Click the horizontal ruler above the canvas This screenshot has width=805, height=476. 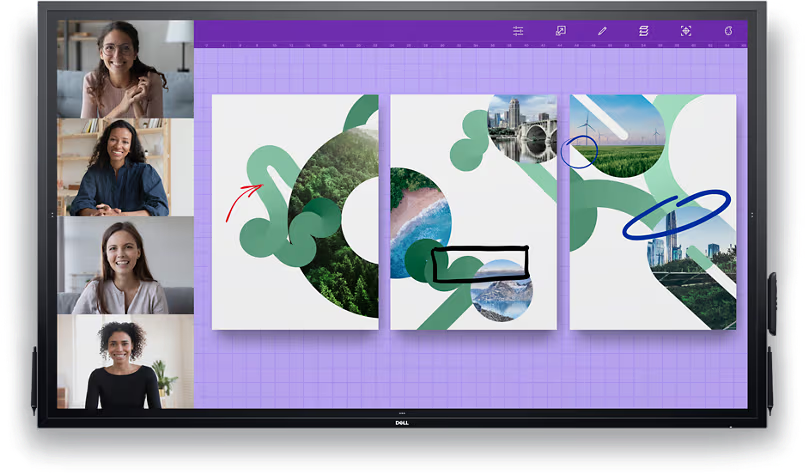(x=470, y=45)
